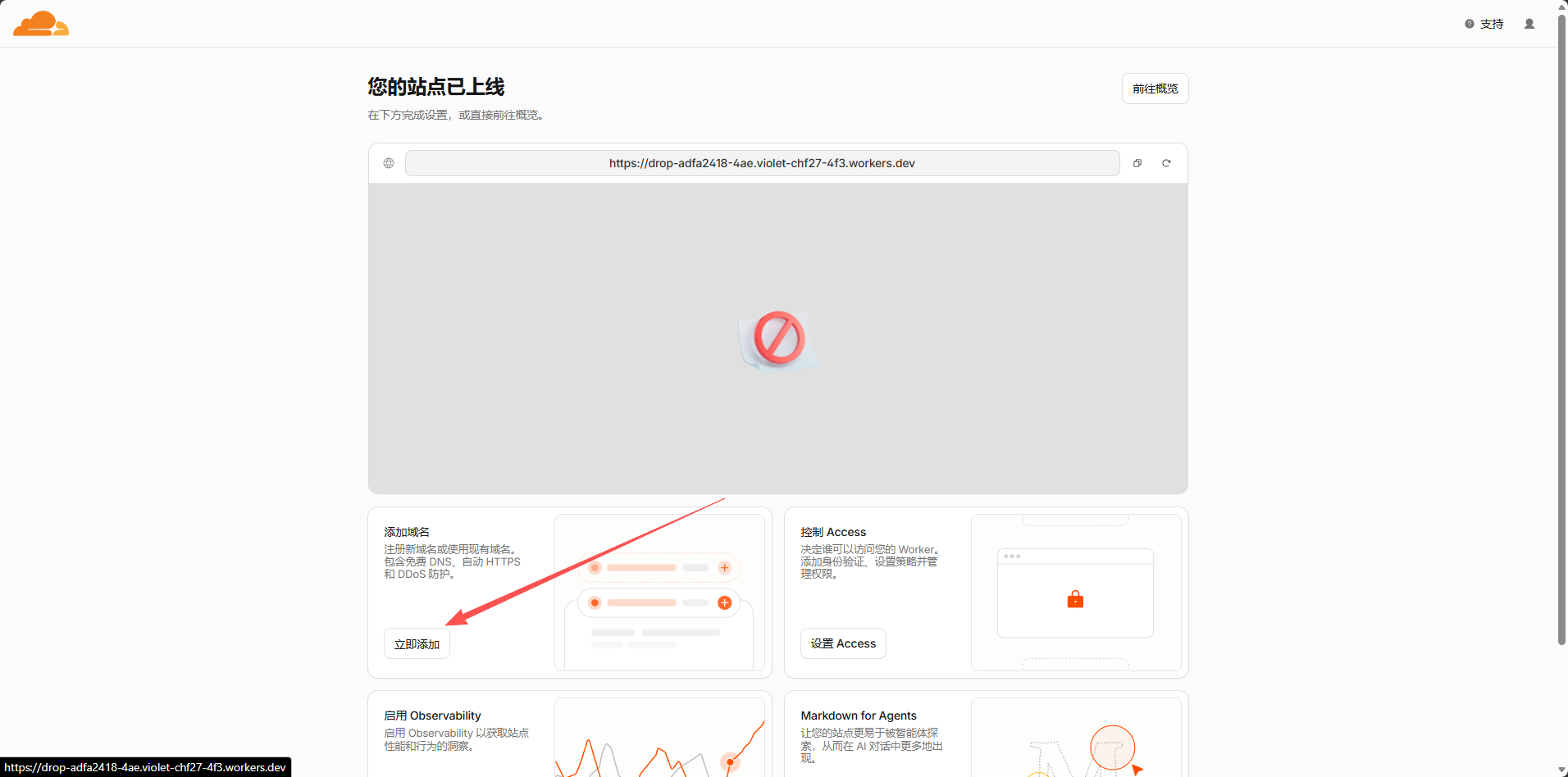The width and height of the screenshot is (1568, 777).
Task: Click the Cloudflare cloud logo
Action: (x=41, y=24)
